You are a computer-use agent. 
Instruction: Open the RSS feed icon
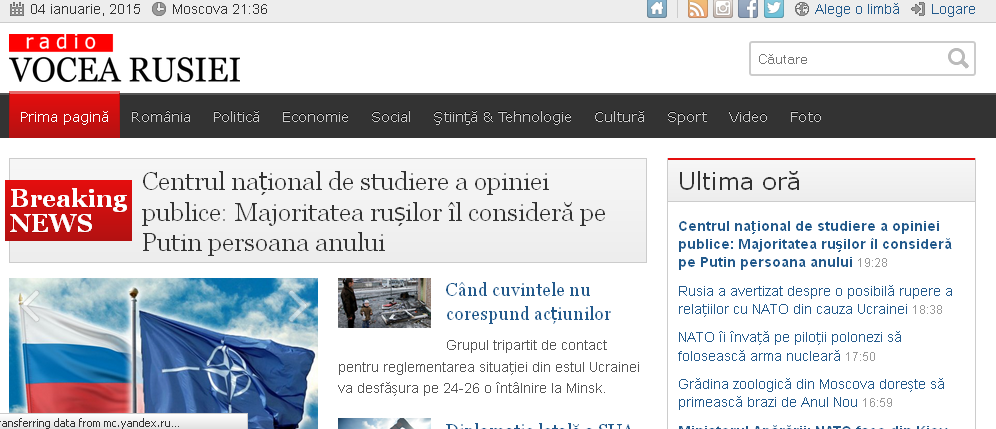point(697,10)
